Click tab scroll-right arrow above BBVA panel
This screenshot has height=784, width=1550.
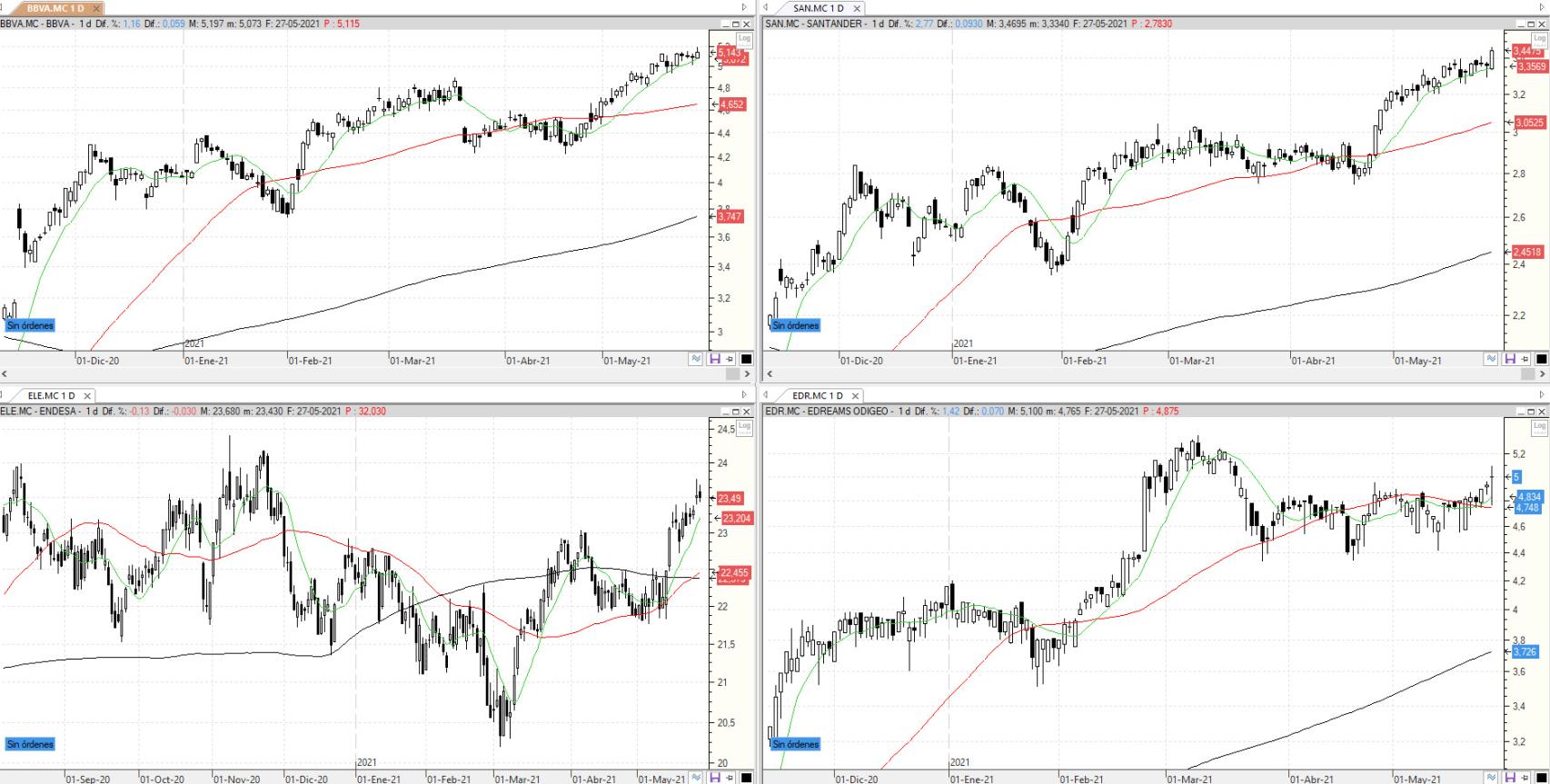click(x=745, y=8)
